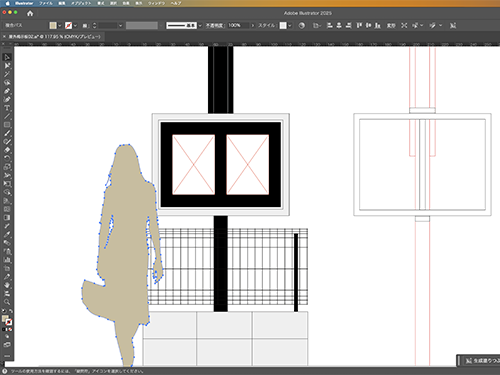Screen dimensions: 500x375
Task: Open the Illustrator application menu
Action: [24, 3]
